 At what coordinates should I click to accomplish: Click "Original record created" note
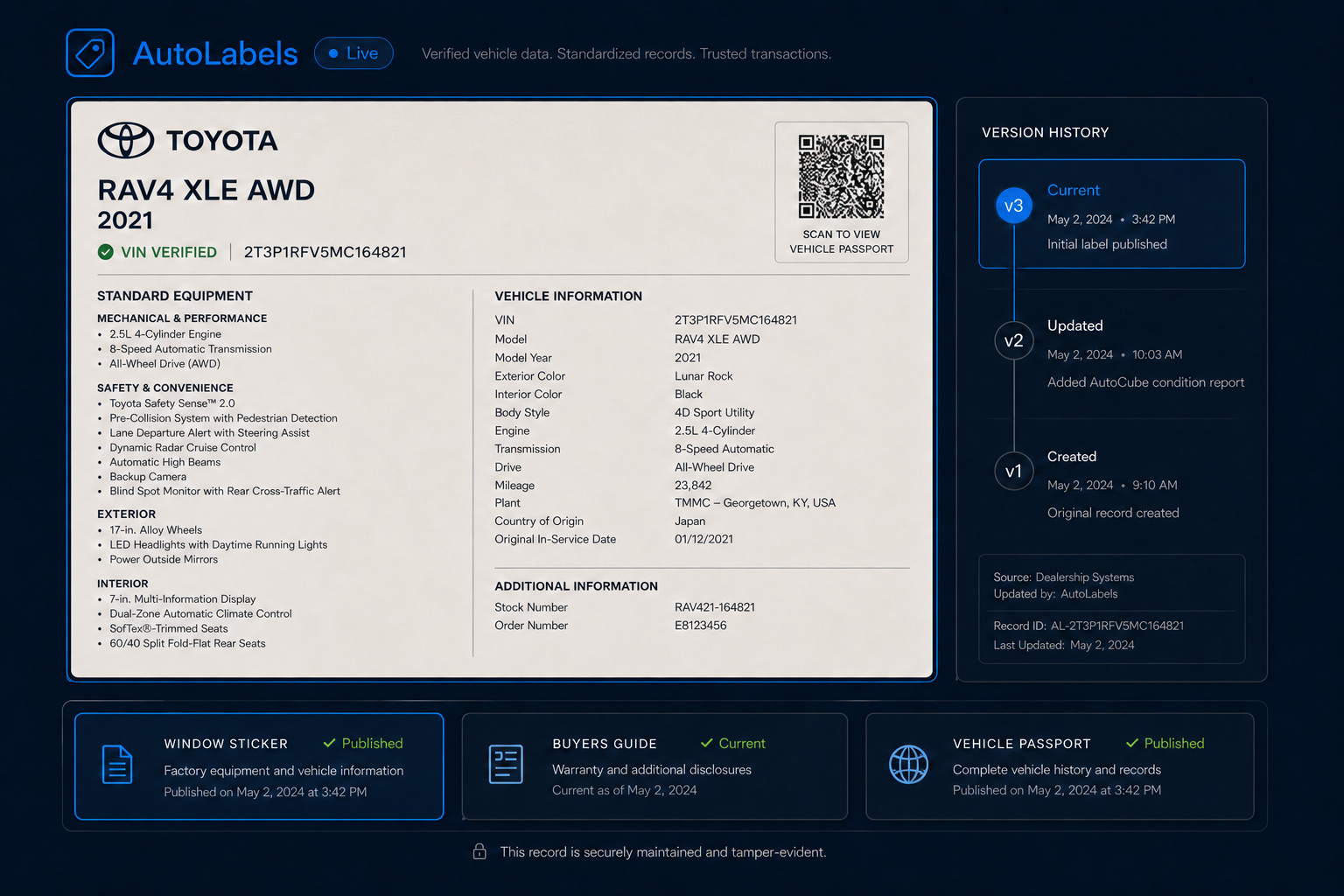[x=1113, y=513]
